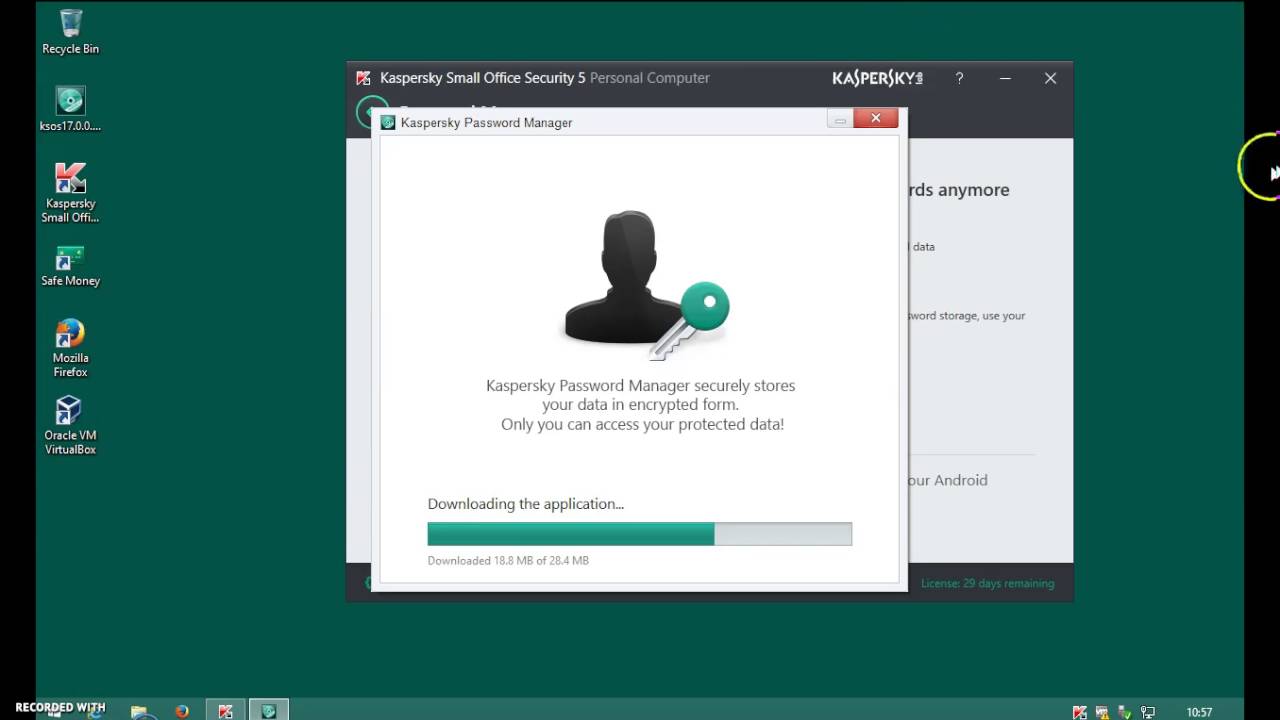The width and height of the screenshot is (1280, 720).
Task: Click the Kaspersky Password Manager title icon
Action: [388, 122]
